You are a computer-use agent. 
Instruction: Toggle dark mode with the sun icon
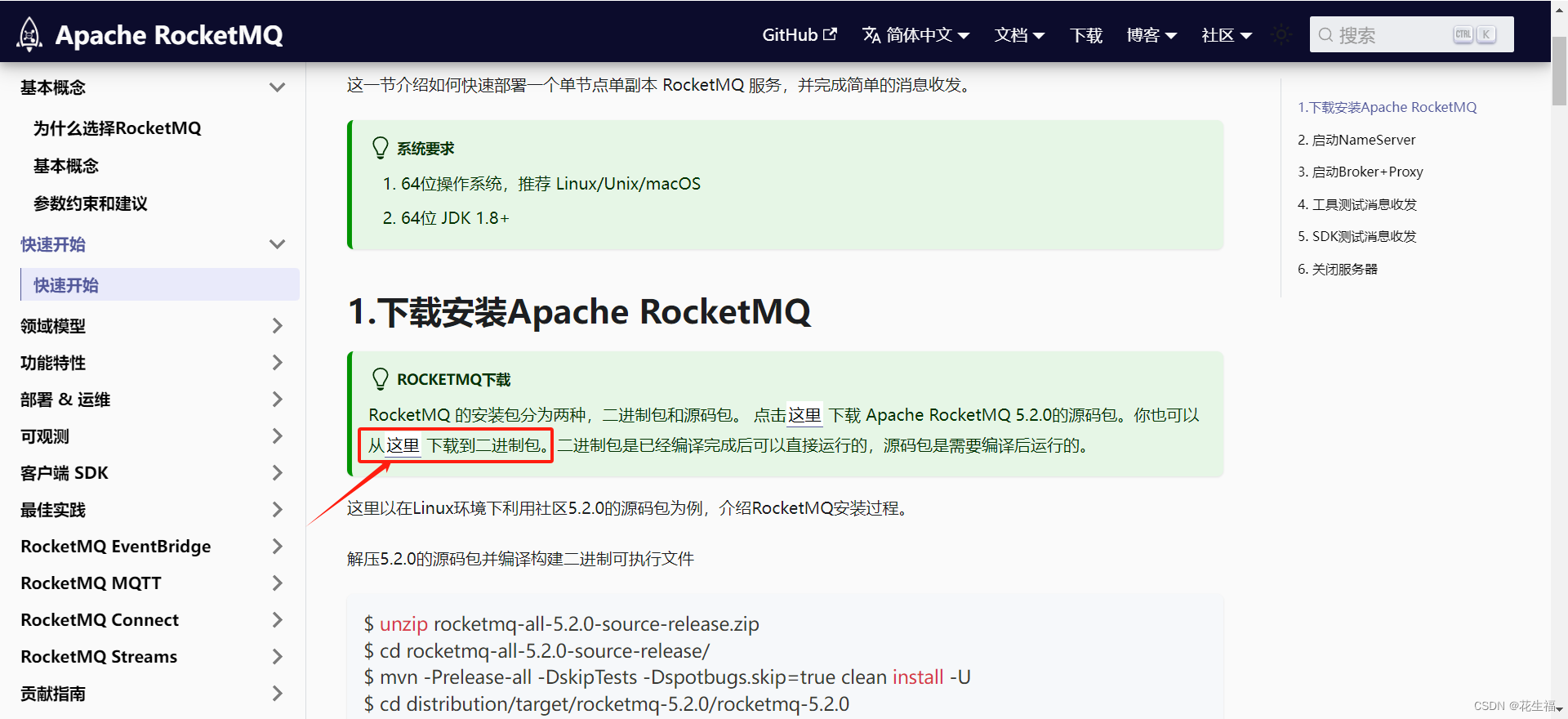1281,34
